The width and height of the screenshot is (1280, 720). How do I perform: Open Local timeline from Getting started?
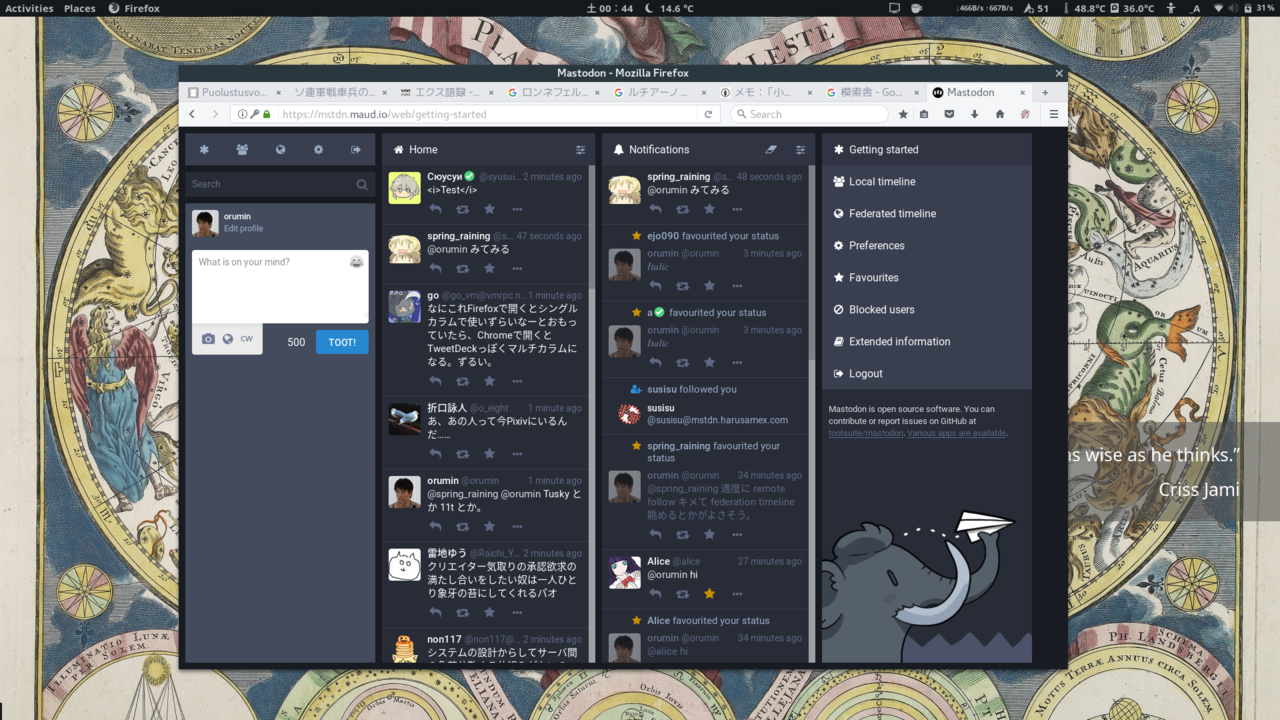[x=927, y=182]
